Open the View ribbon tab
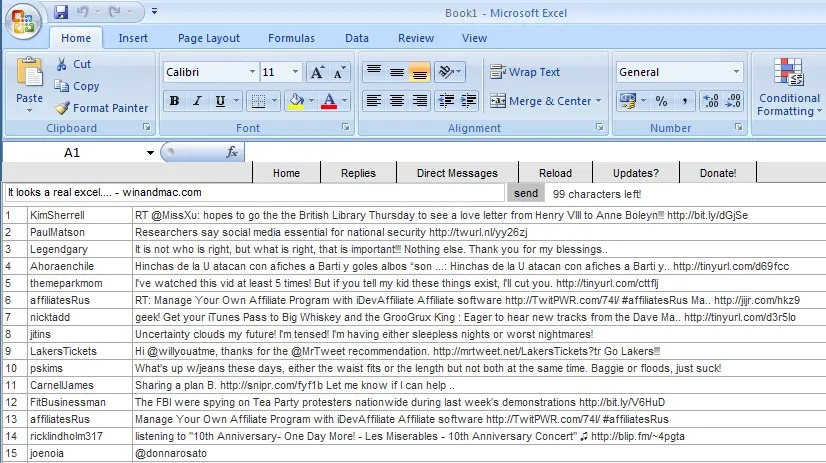The width and height of the screenshot is (826, 463). coord(474,38)
